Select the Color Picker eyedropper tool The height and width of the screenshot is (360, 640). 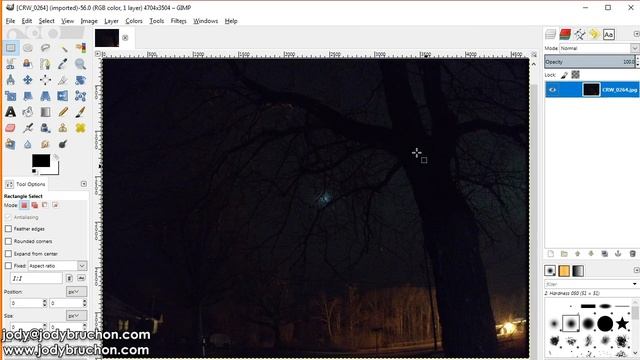[x=63, y=64]
